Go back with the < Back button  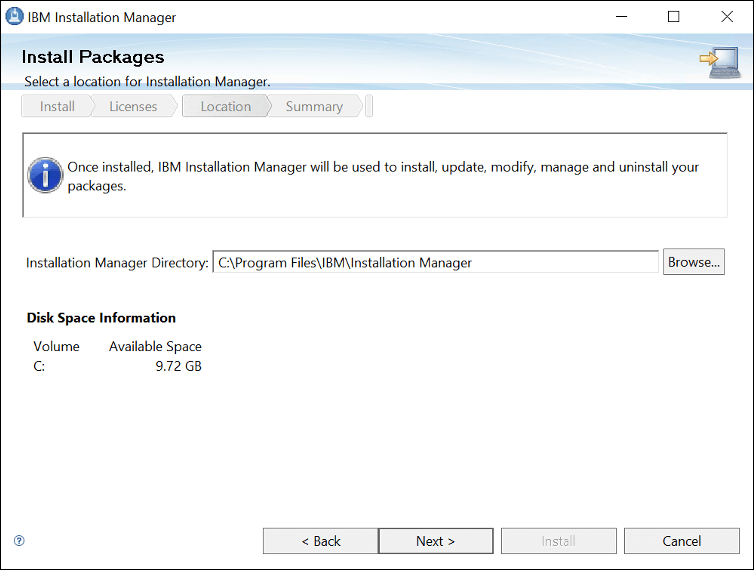click(321, 541)
